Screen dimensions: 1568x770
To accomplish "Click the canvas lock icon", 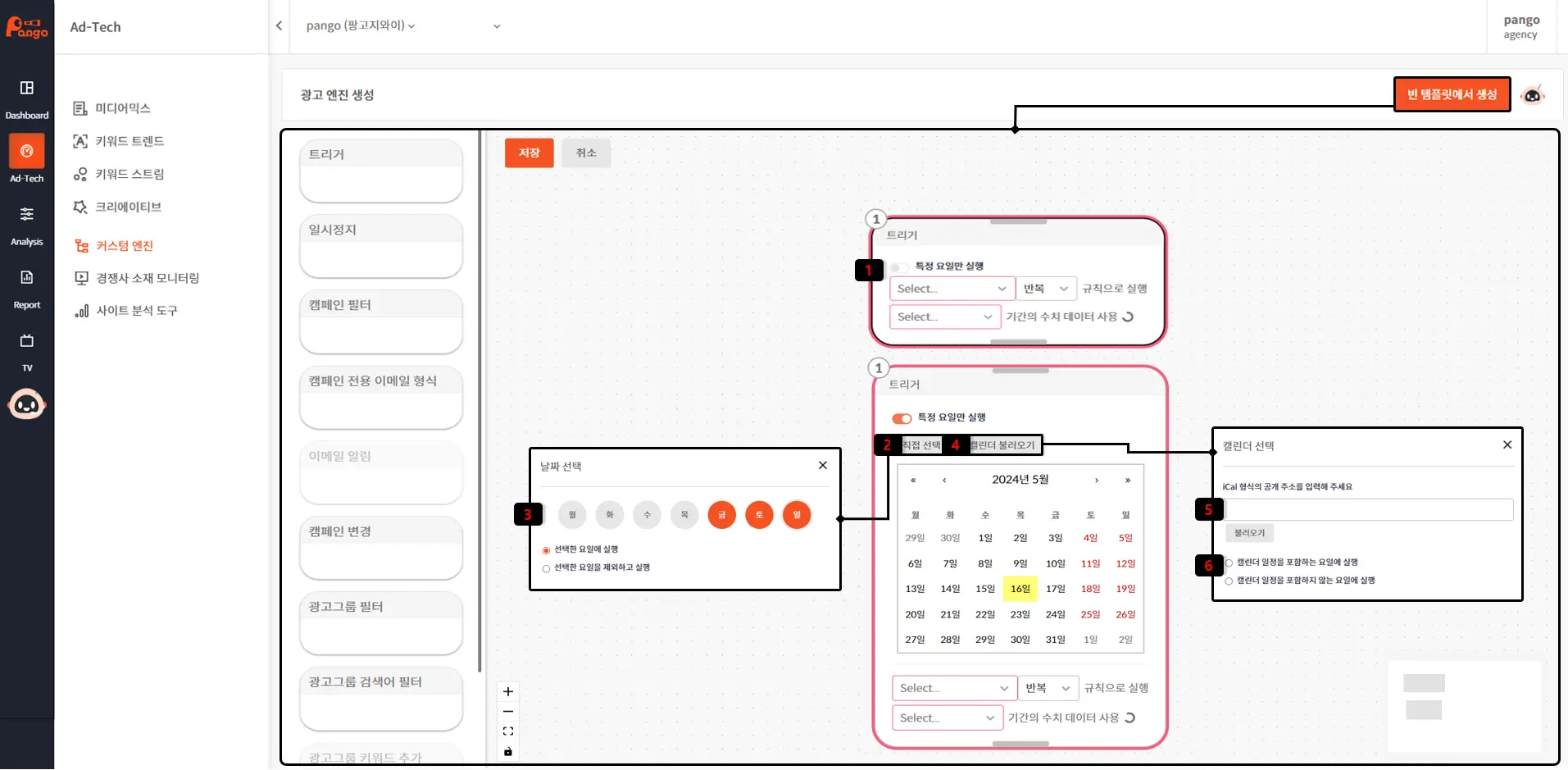I will click(508, 751).
